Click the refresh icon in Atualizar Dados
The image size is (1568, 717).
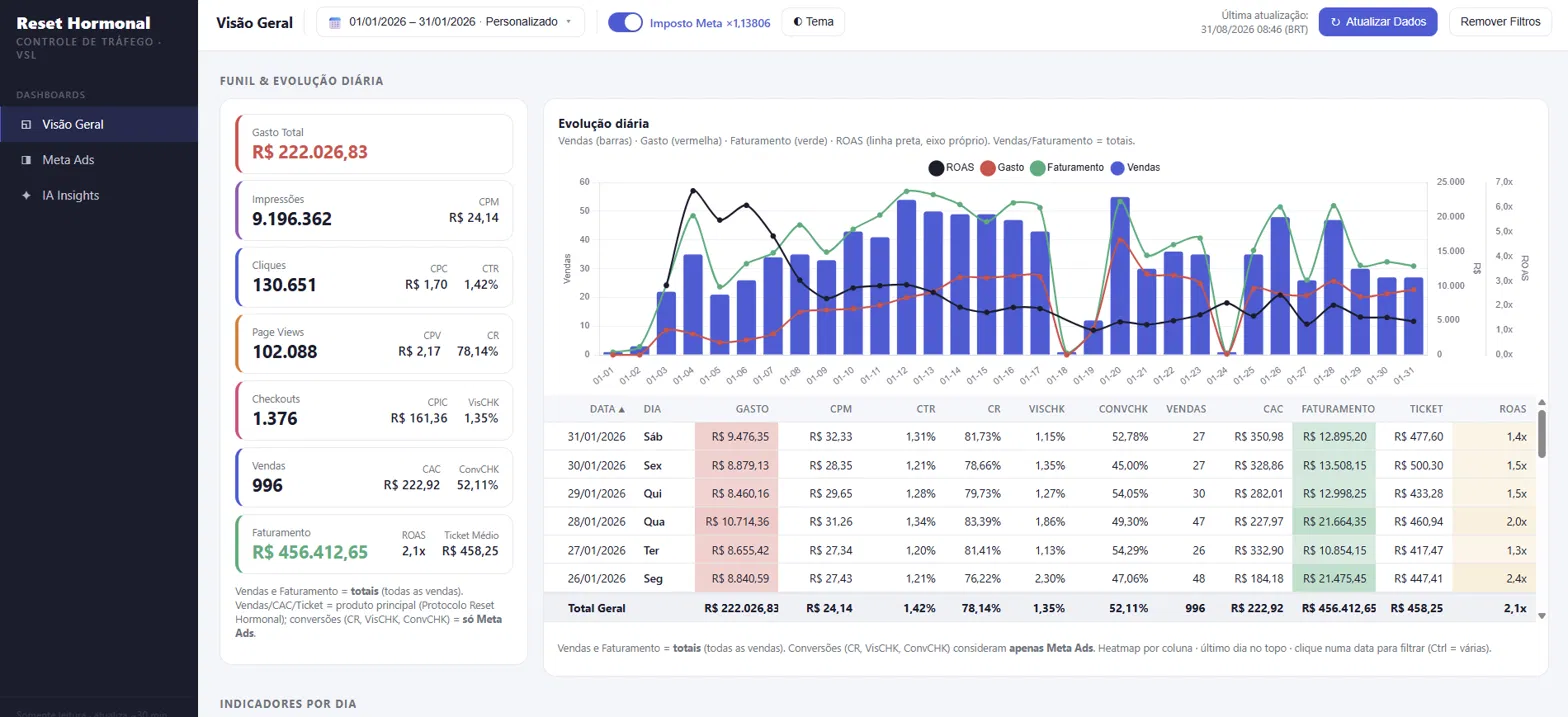pyautogui.click(x=1335, y=21)
